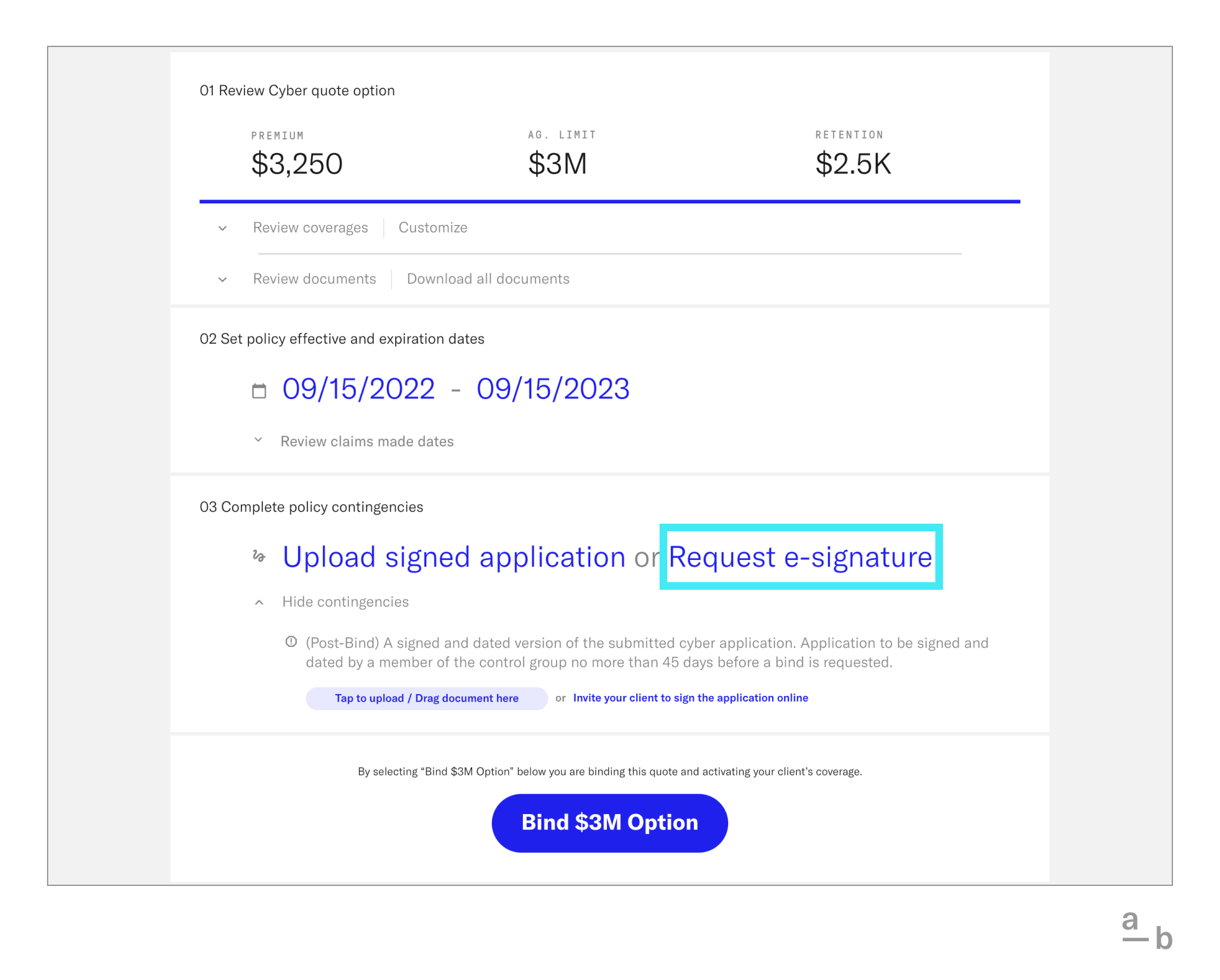The height and width of the screenshot is (980, 1220).
Task: Open the Customize option
Action: (433, 228)
